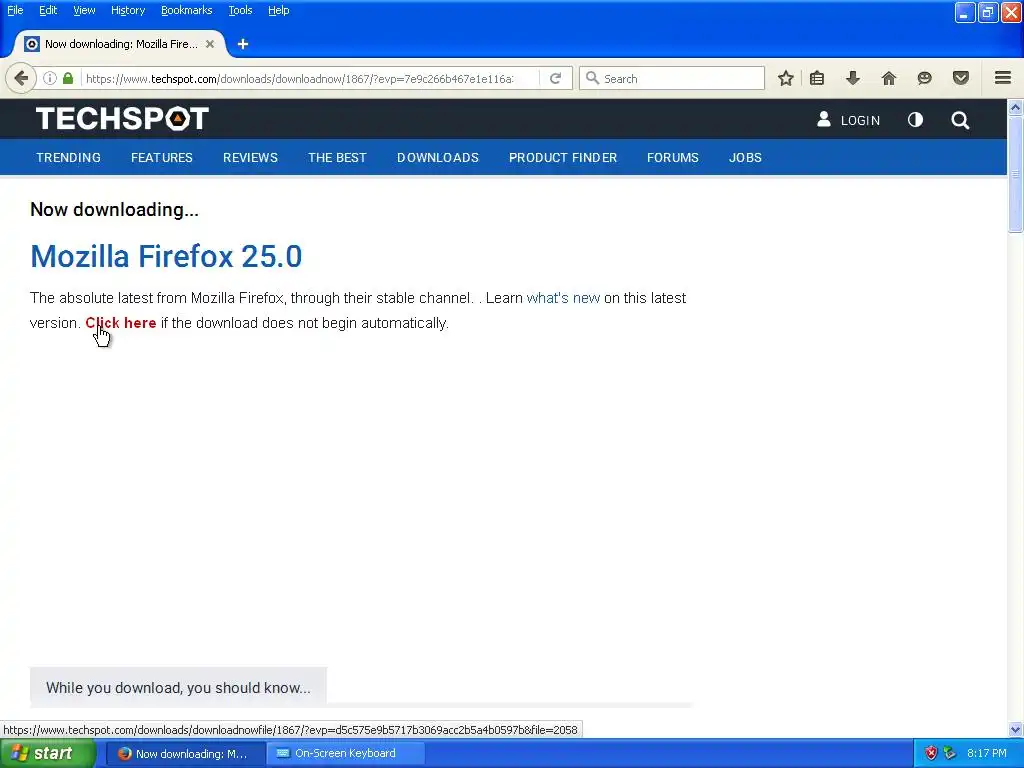Click the TechSpot user login icon
This screenshot has width=1024, height=768.
(x=824, y=119)
